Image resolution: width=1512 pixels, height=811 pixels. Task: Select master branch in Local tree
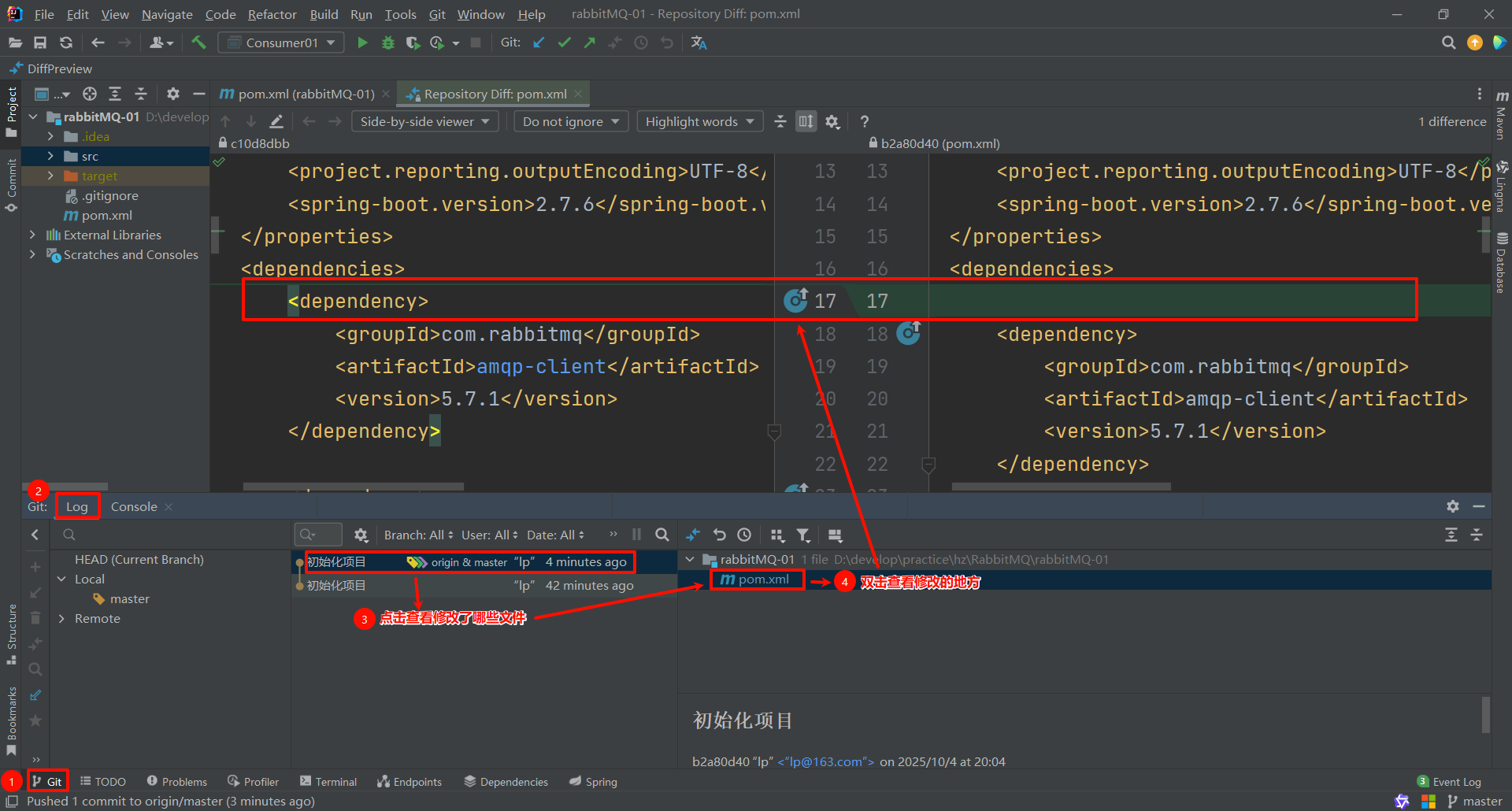121,598
